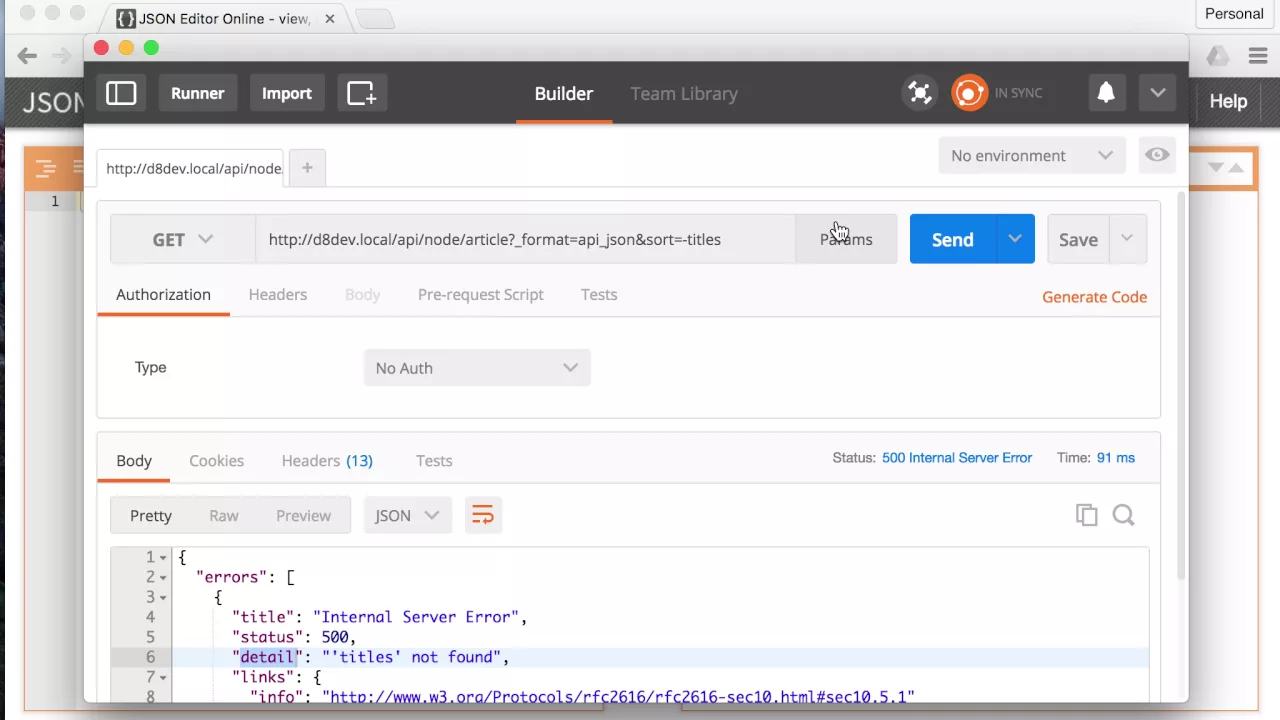Viewport: 1280px width, 720px height.
Task: Open the header chevron dropdown menu
Action: coord(1157,93)
